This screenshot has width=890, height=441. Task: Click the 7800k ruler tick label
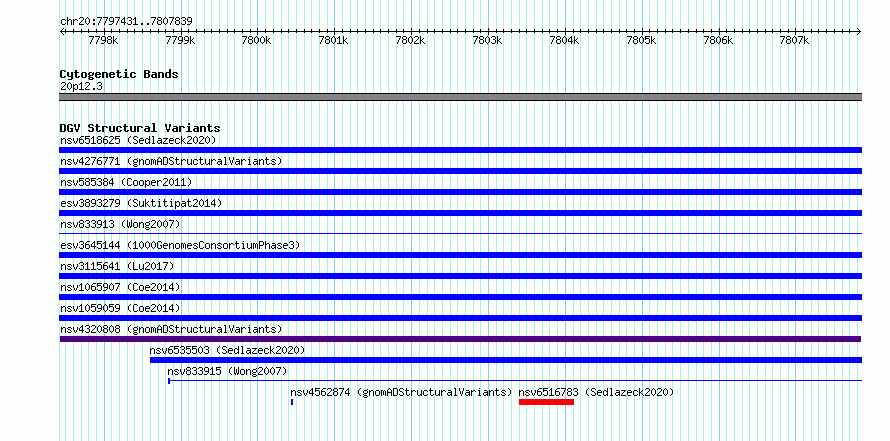click(257, 40)
